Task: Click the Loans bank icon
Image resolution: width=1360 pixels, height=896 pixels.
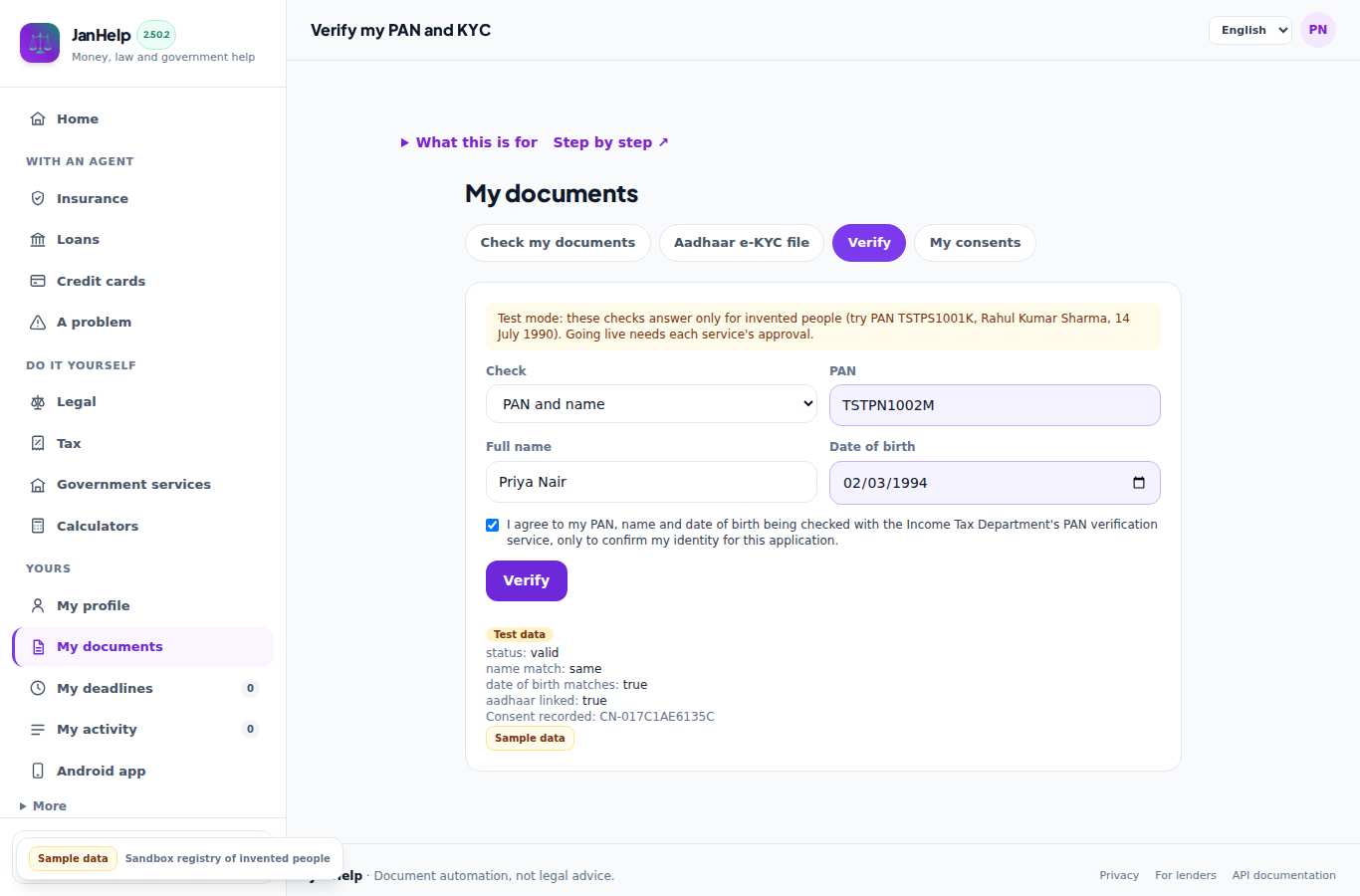Action: pyautogui.click(x=38, y=239)
